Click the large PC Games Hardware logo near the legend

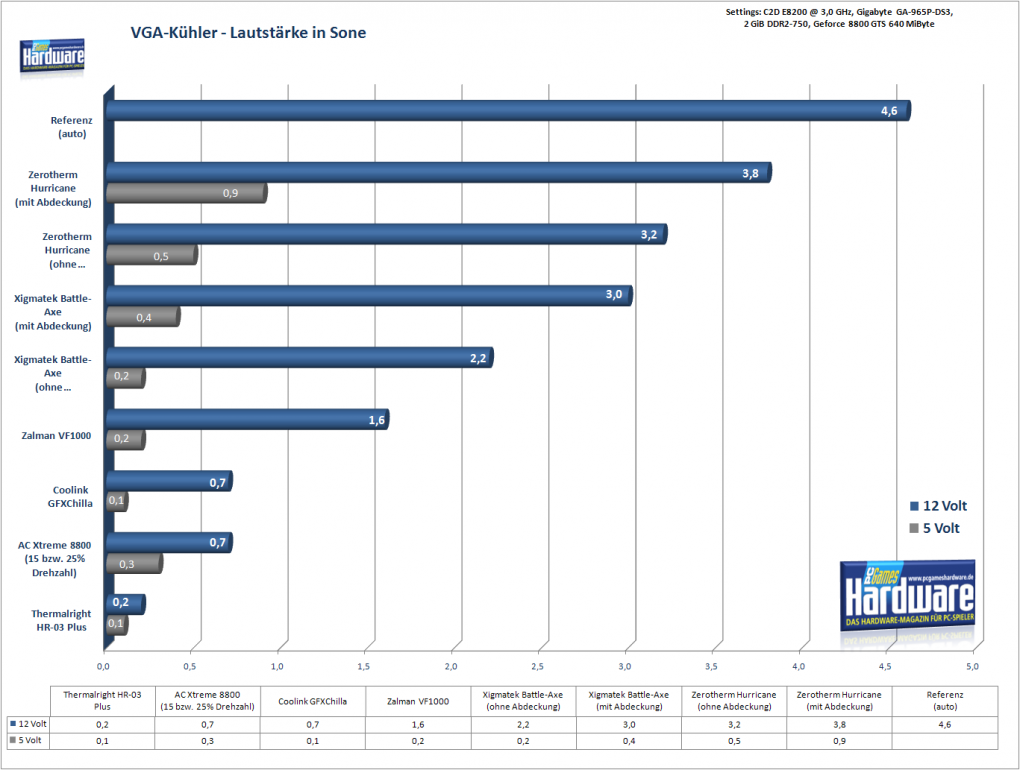(907, 595)
